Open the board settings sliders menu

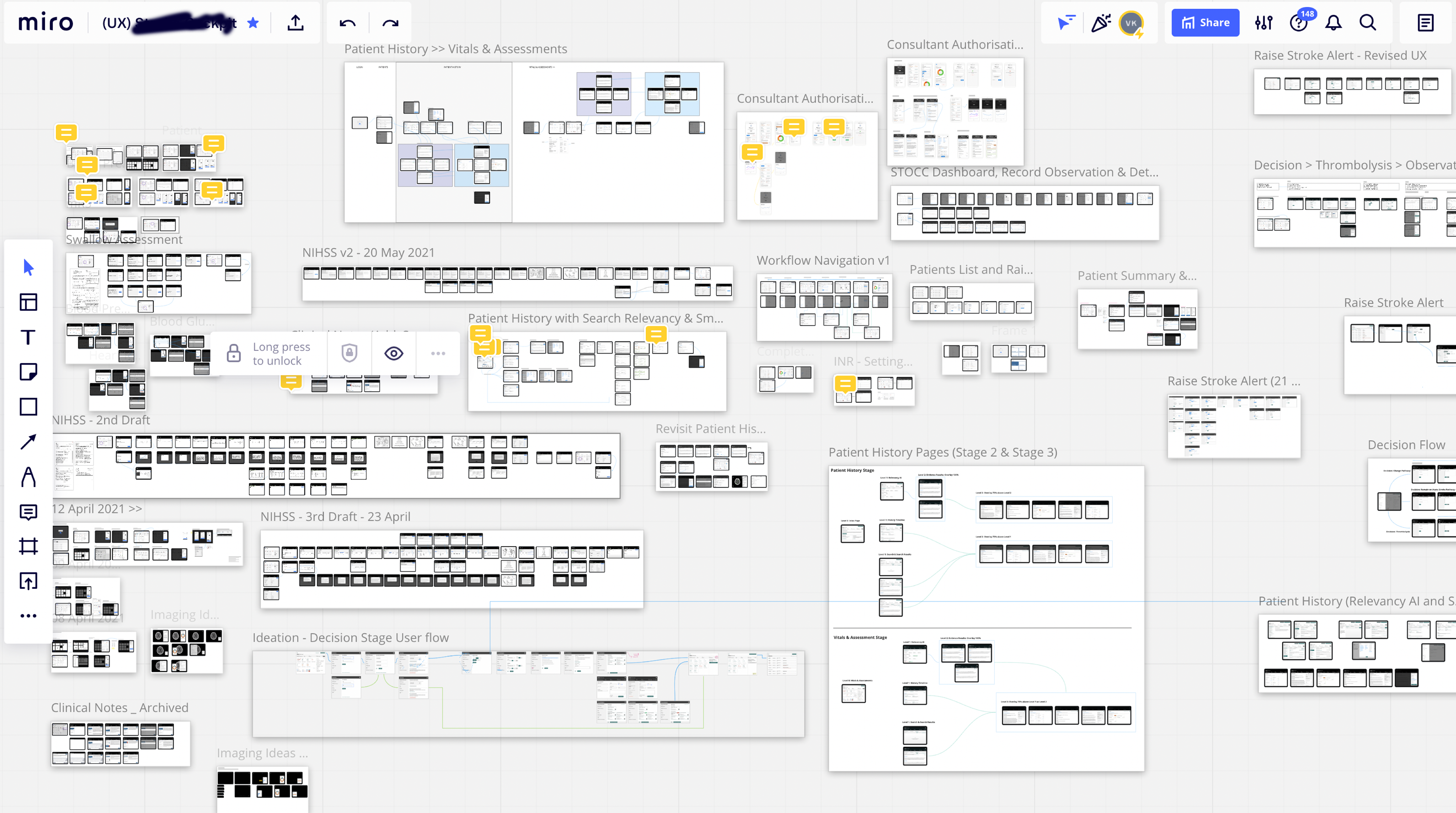[1263, 23]
